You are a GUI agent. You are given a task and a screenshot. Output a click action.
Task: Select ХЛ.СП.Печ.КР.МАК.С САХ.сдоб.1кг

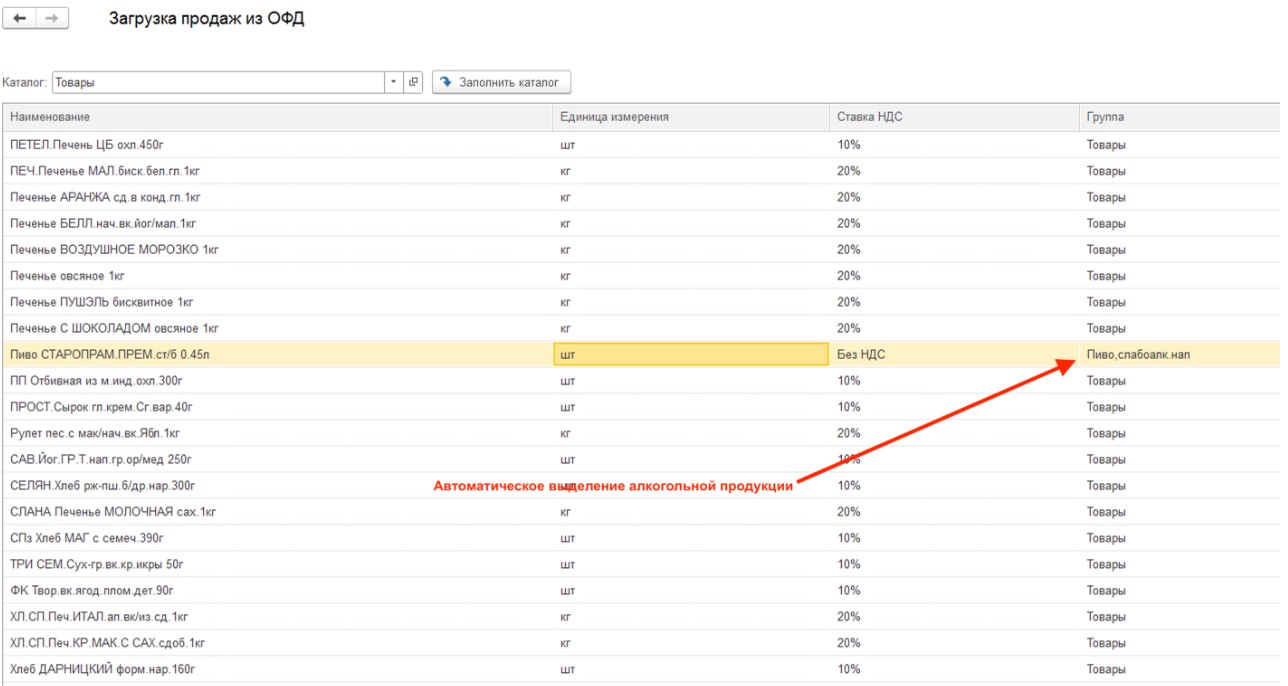(641, 643)
